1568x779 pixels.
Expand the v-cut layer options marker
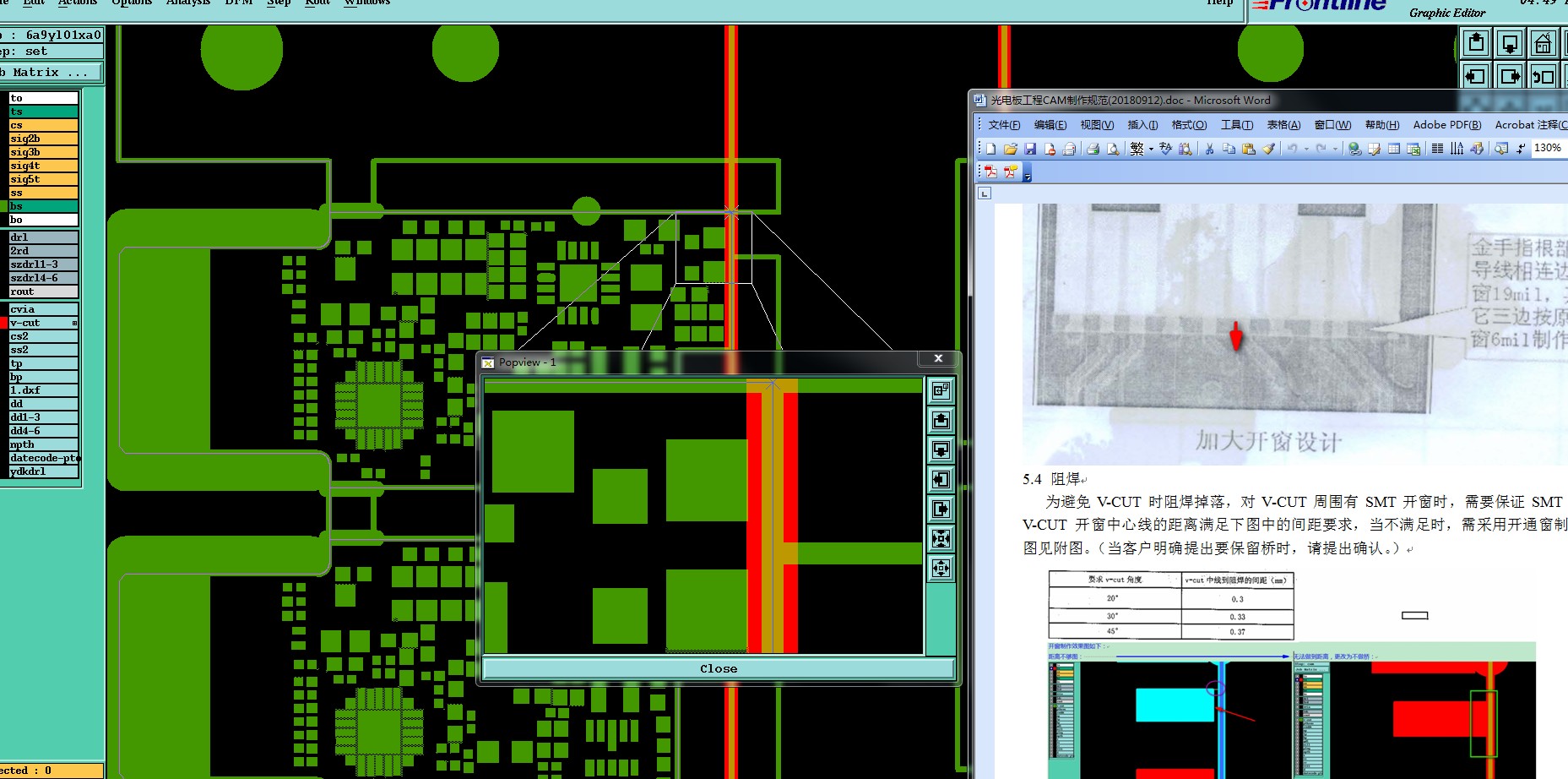click(74, 323)
